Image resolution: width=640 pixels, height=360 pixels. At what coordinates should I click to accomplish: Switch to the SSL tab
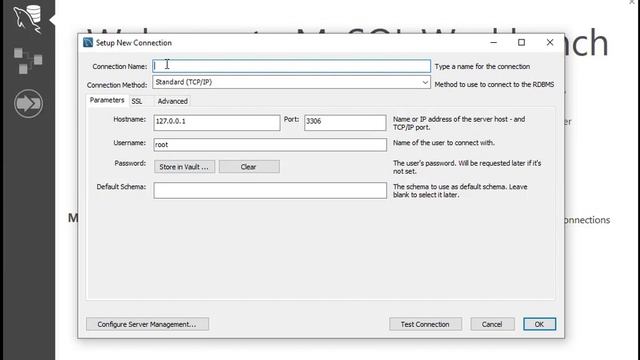[137, 101]
